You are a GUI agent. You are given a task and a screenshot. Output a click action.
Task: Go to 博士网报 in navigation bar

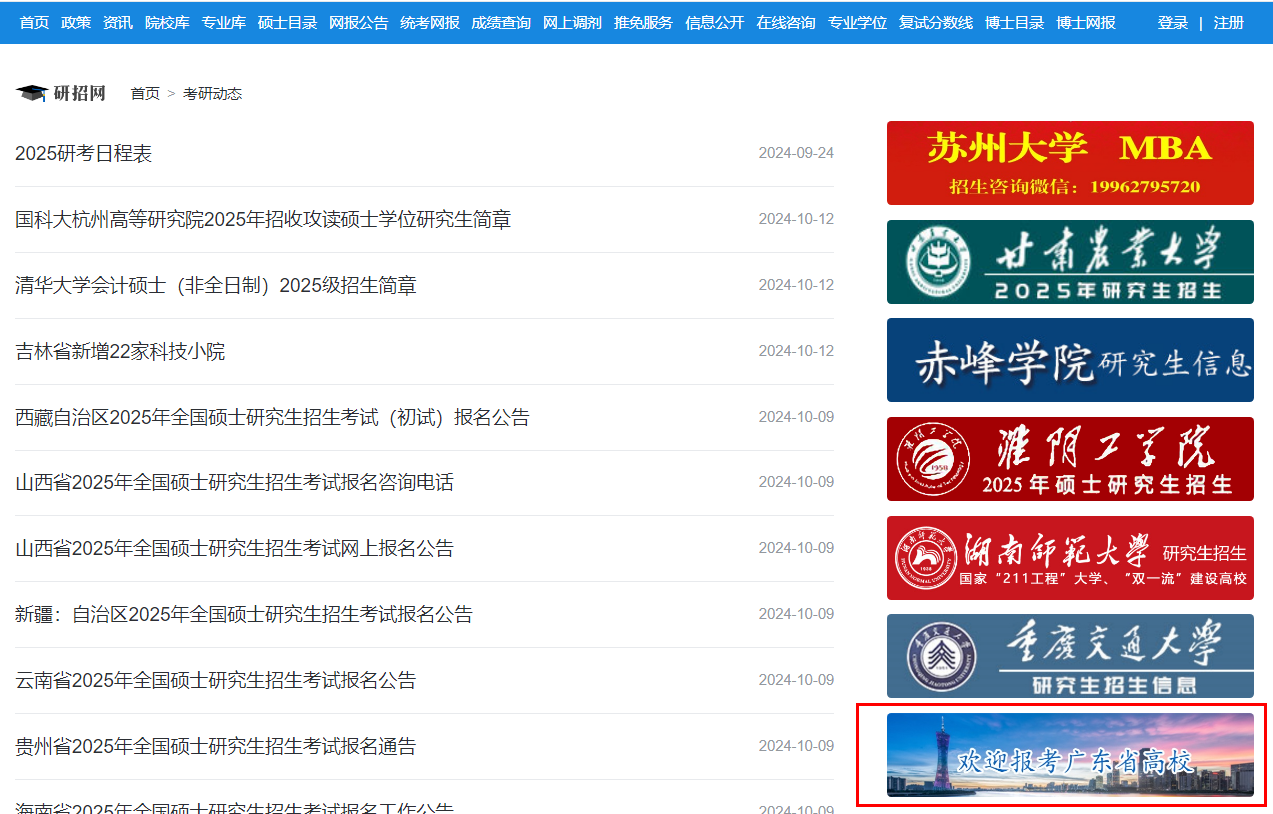(1086, 22)
